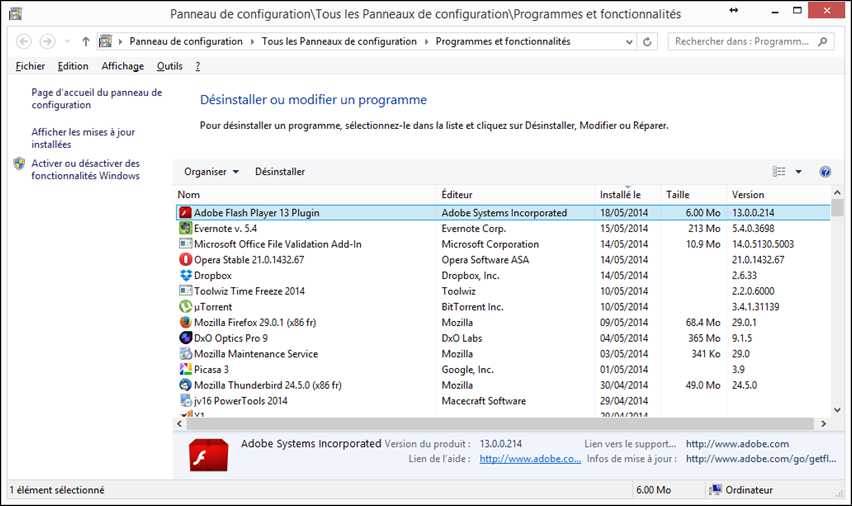852x506 pixels.
Task: Open the Affichage menu
Action: 123,66
